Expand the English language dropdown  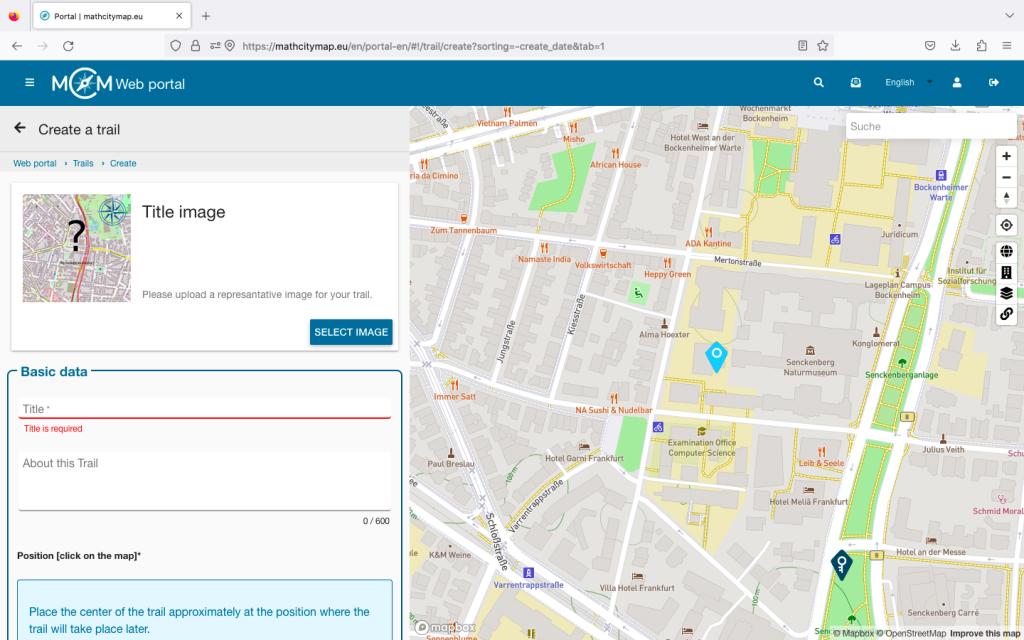pyautogui.click(x=908, y=83)
